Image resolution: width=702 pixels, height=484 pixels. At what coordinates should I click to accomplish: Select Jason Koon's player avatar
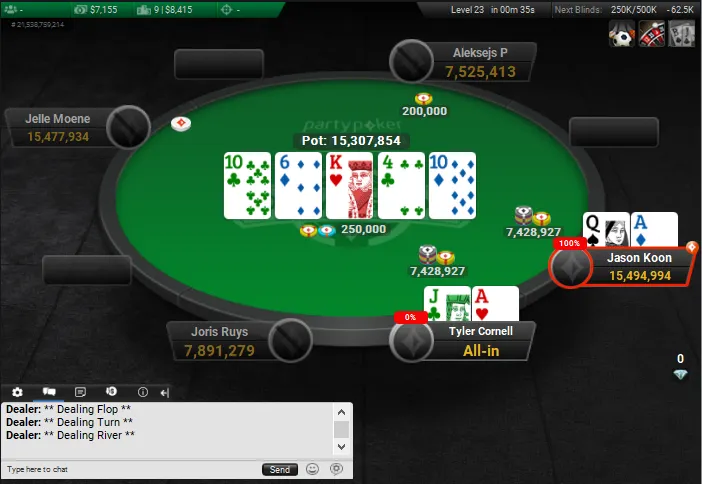click(571, 267)
